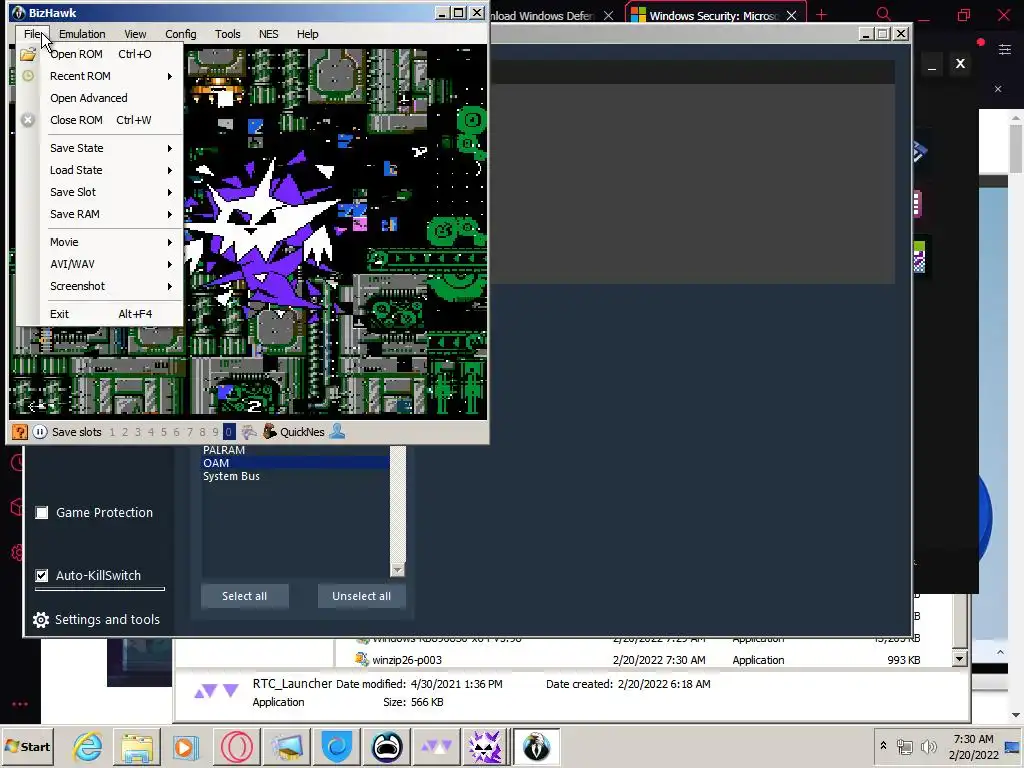The height and width of the screenshot is (768, 1024).
Task: Select save slot 1 in status bar
Action: [112, 432]
